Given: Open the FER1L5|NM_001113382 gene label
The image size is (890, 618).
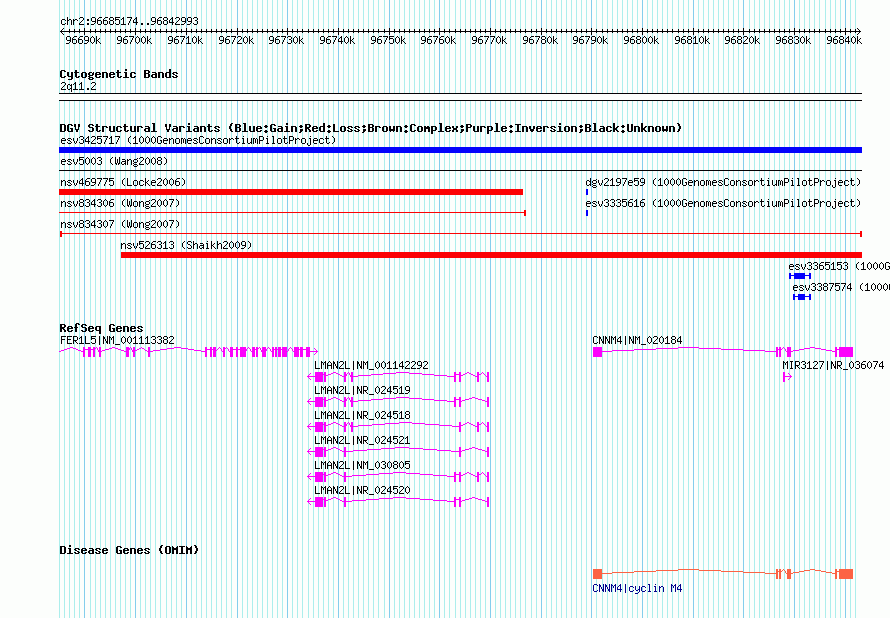Looking at the screenshot, I should [x=117, y=340].
